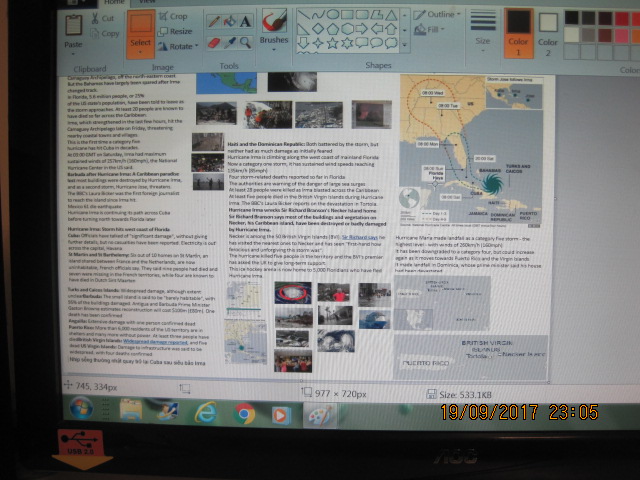Select the Text tool
This screenshot has width=640, height=480.
(x=245, y=21)
